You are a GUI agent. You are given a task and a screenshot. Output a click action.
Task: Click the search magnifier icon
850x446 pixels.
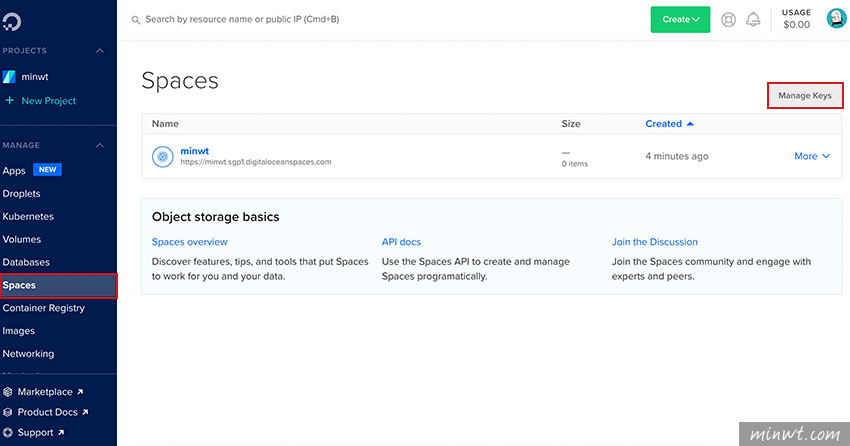[x=136, y=20]
